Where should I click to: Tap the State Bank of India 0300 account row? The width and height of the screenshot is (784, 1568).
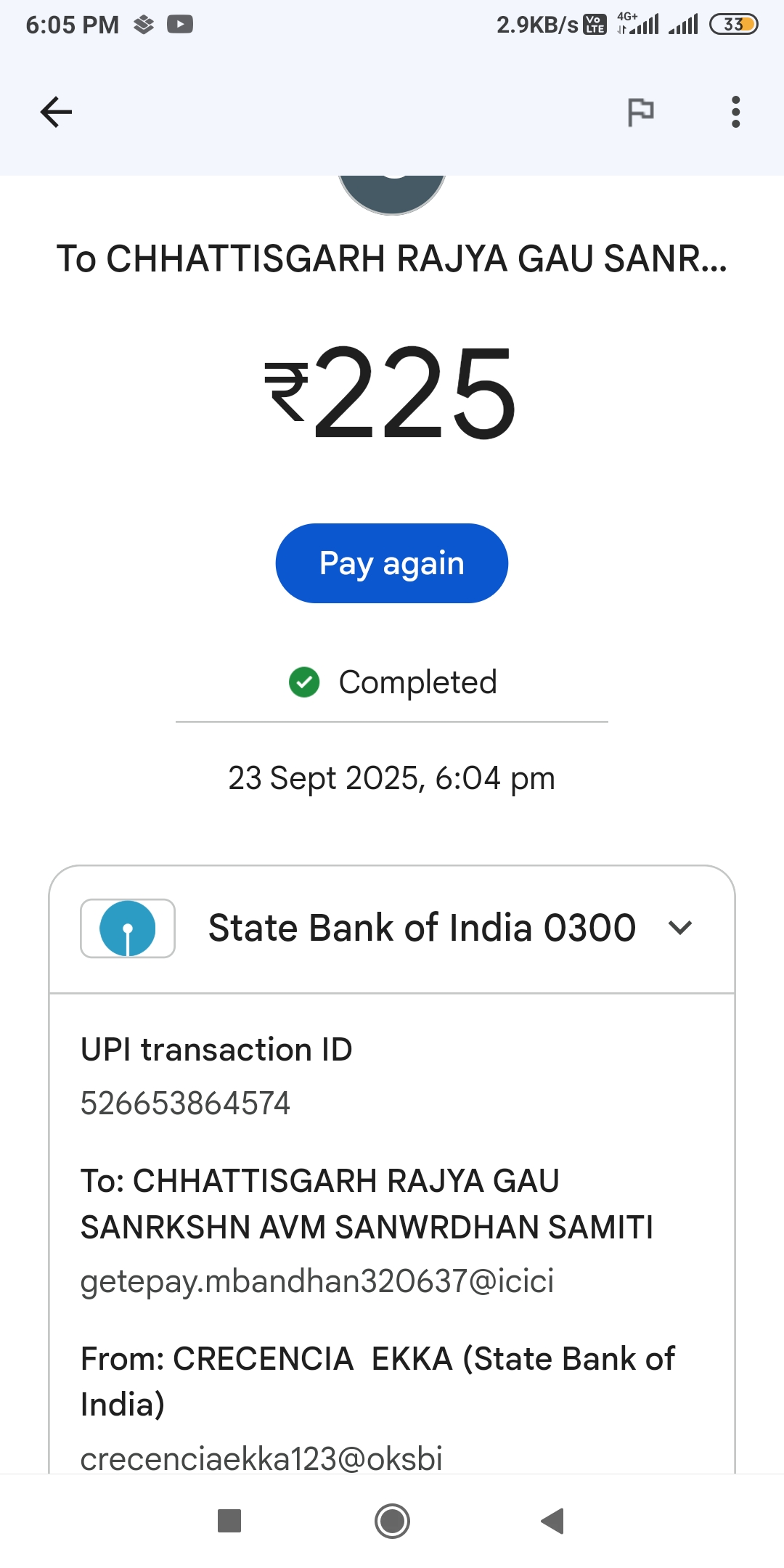pyautogui.click(x=421, y=928)
